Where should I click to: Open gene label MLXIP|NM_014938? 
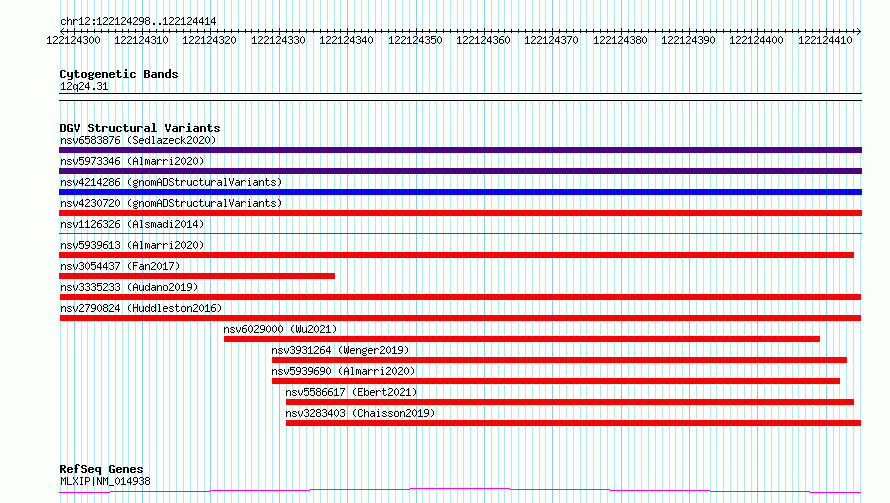[105, 481]
